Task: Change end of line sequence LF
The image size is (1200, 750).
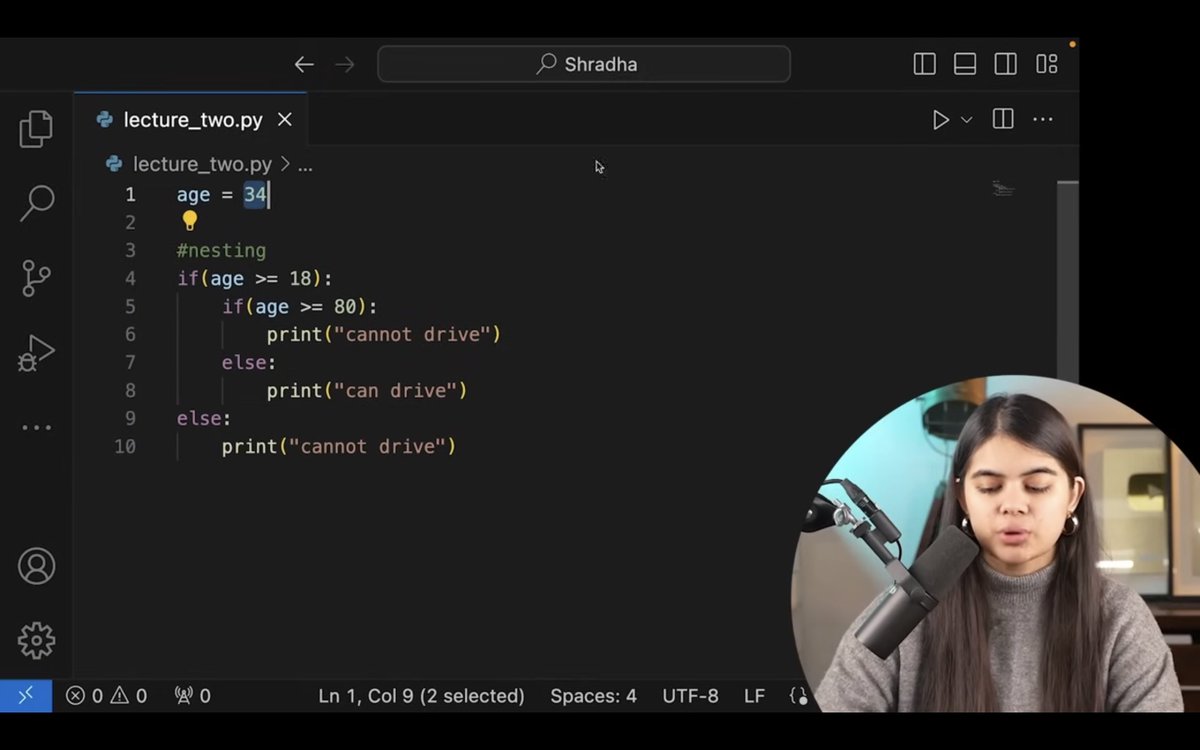Action: pyautogui.click(x=754, y=696)
